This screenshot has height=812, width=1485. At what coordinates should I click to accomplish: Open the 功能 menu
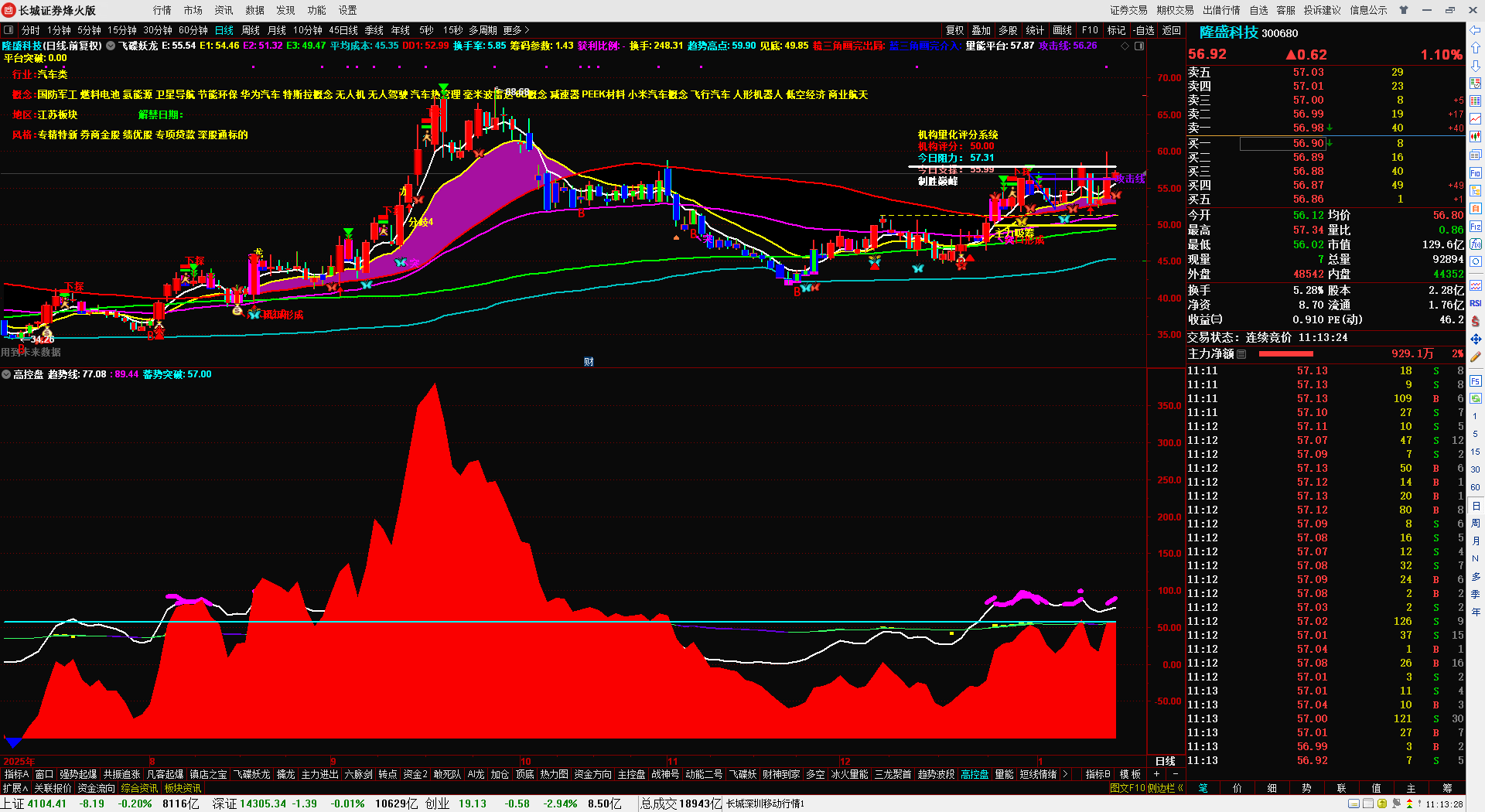click(316, 10)
